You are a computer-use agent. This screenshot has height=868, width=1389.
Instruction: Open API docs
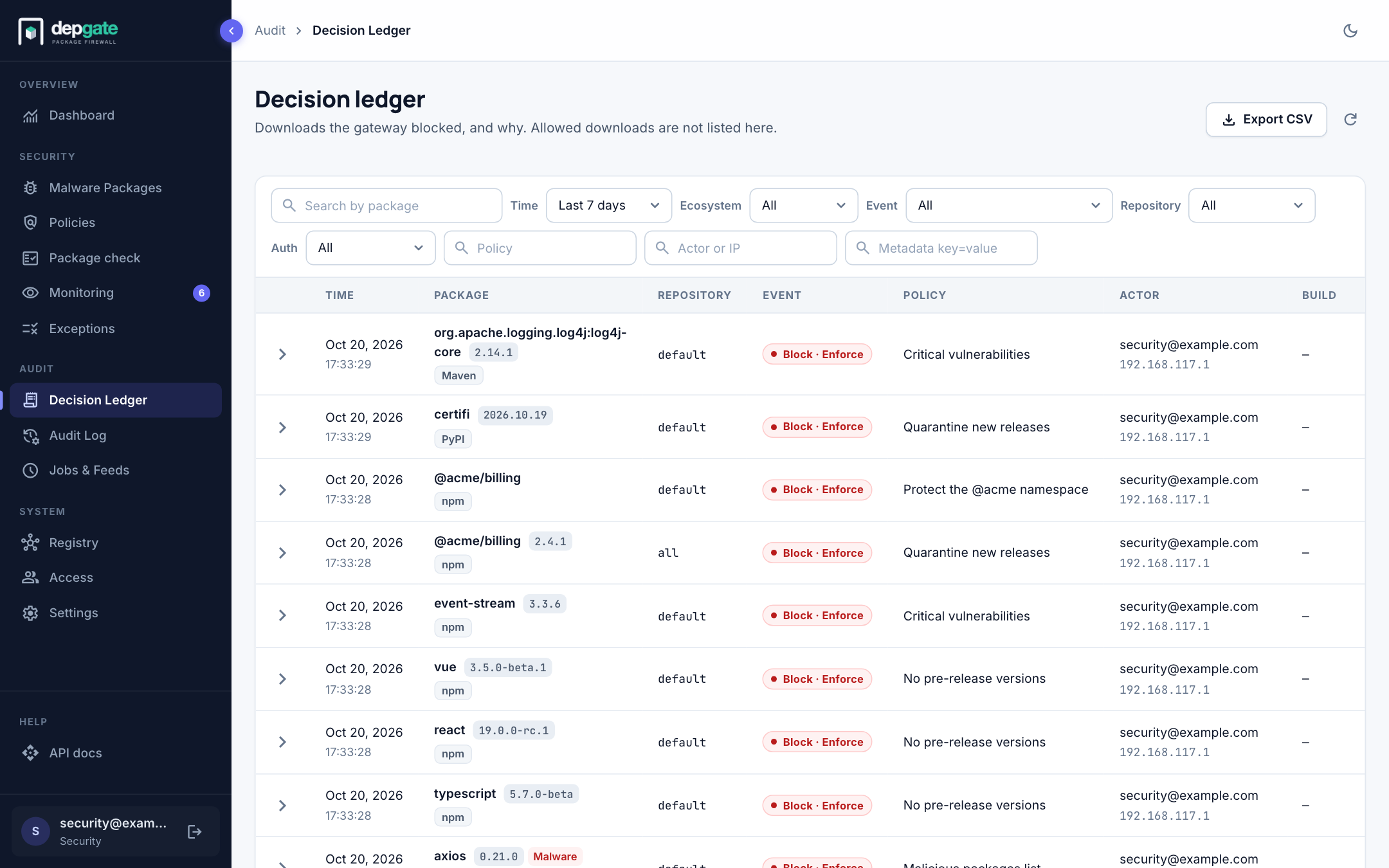coord(116,753)
